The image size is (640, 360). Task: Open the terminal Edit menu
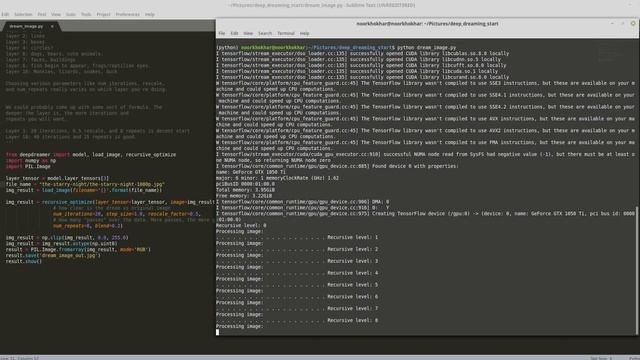[234, 33]
